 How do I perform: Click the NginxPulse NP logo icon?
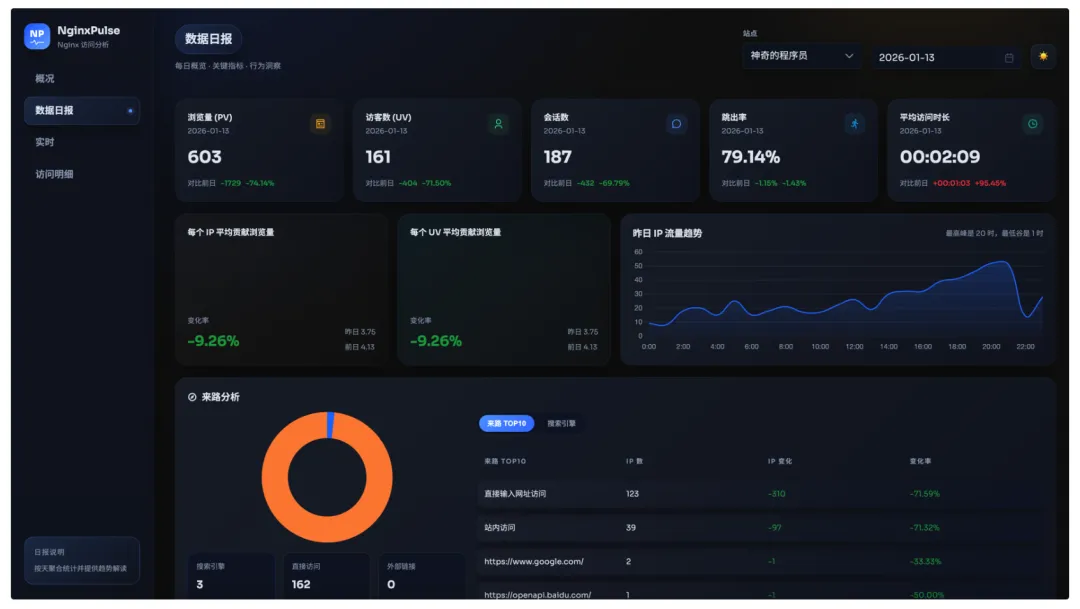click(x=37, y=37)
